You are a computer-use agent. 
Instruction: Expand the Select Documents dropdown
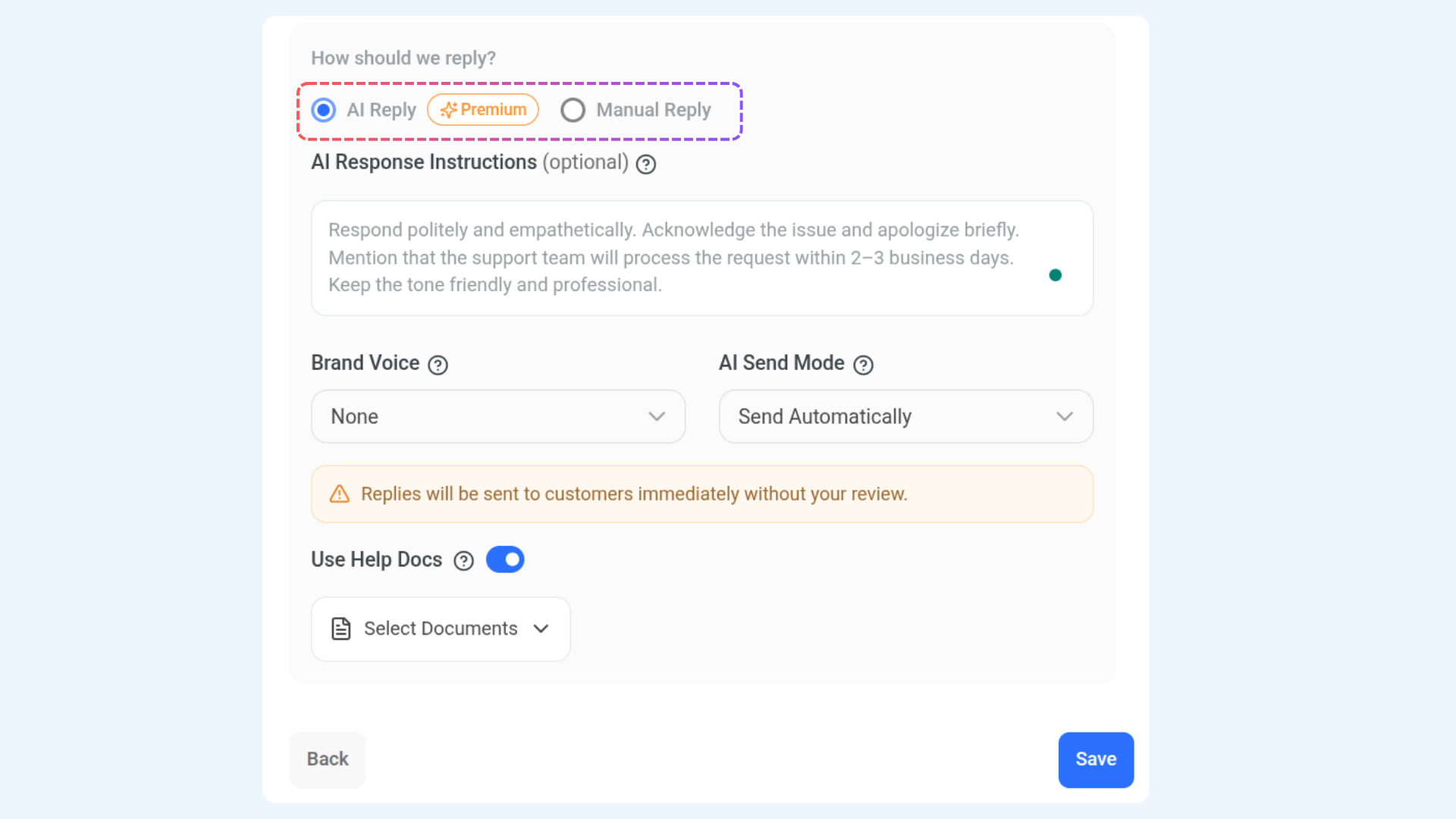point(441,629)
